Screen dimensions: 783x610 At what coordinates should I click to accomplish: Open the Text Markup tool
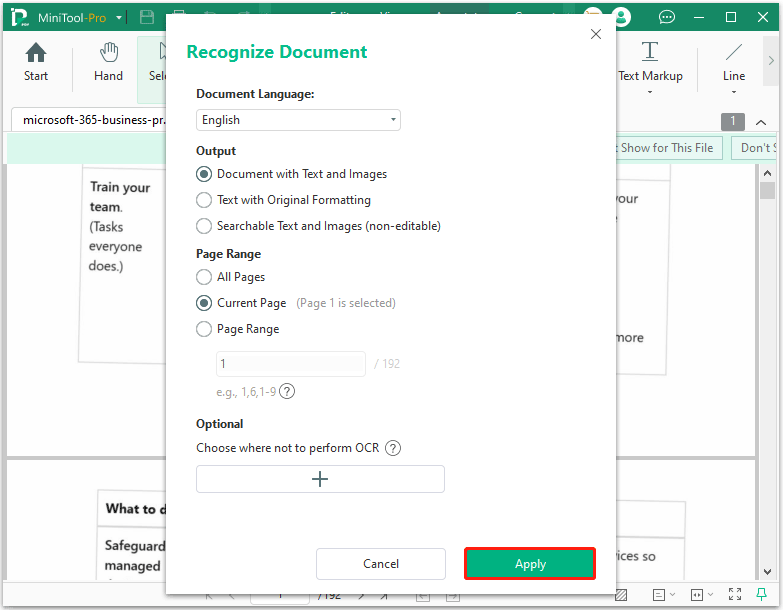point(650,61)
